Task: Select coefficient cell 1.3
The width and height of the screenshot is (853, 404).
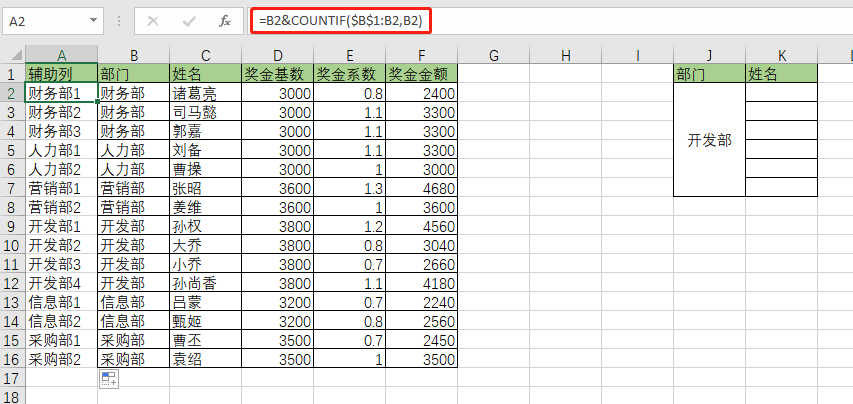Action: coord(349,188)
